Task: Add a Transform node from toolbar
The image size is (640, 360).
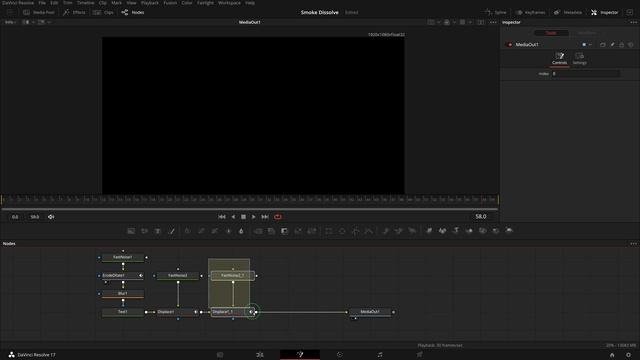Action: (x=312, y=231)
